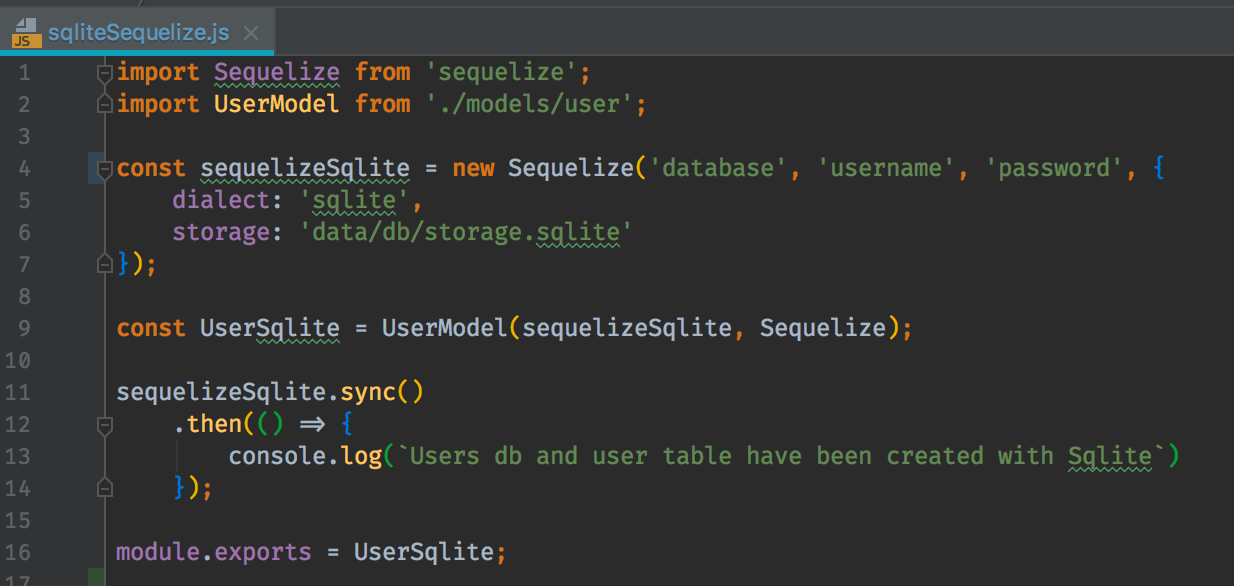Click console.log on line 13
The width and height of the screenshot is (1234, 586).
(305, 456)
